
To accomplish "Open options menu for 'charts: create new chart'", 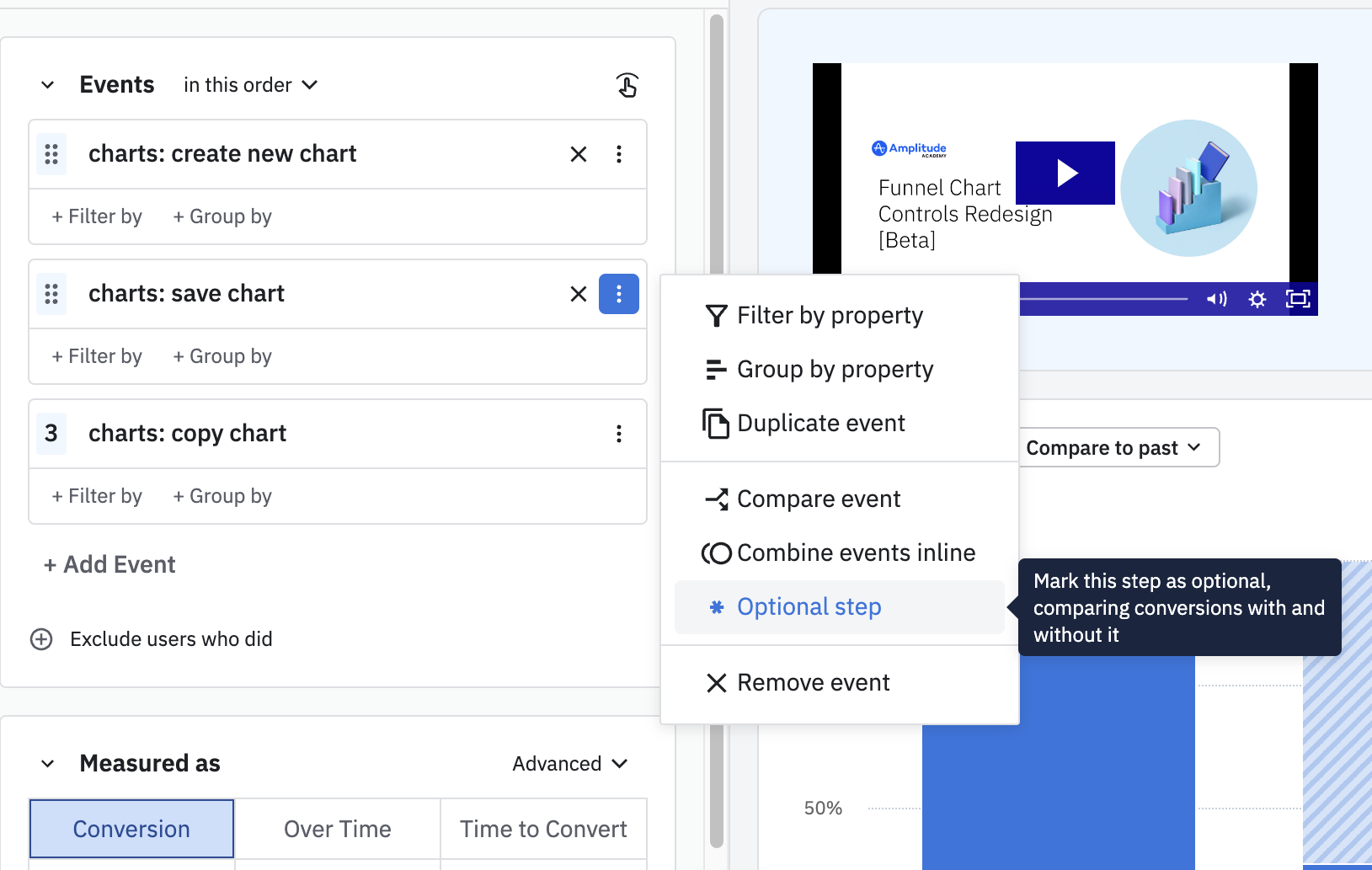I will coord(619,154).
